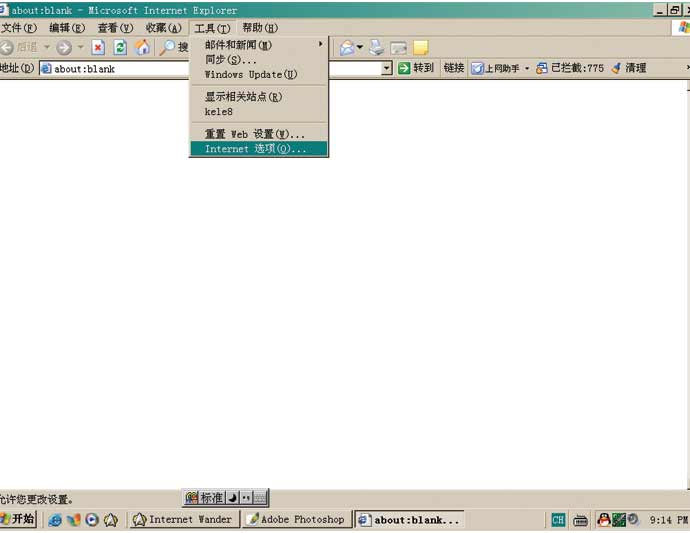Click the Mail envelope toolbar icon
Image resolution: width=690 pixels, height=533 pixels.
pyautogui.click(x=347, y=48)
